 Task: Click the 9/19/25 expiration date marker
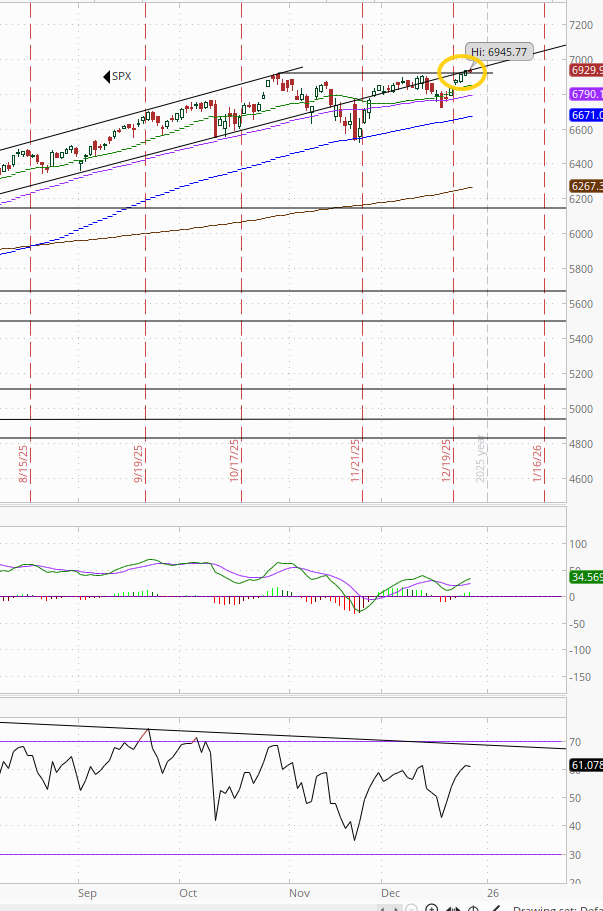click(138, 464)
